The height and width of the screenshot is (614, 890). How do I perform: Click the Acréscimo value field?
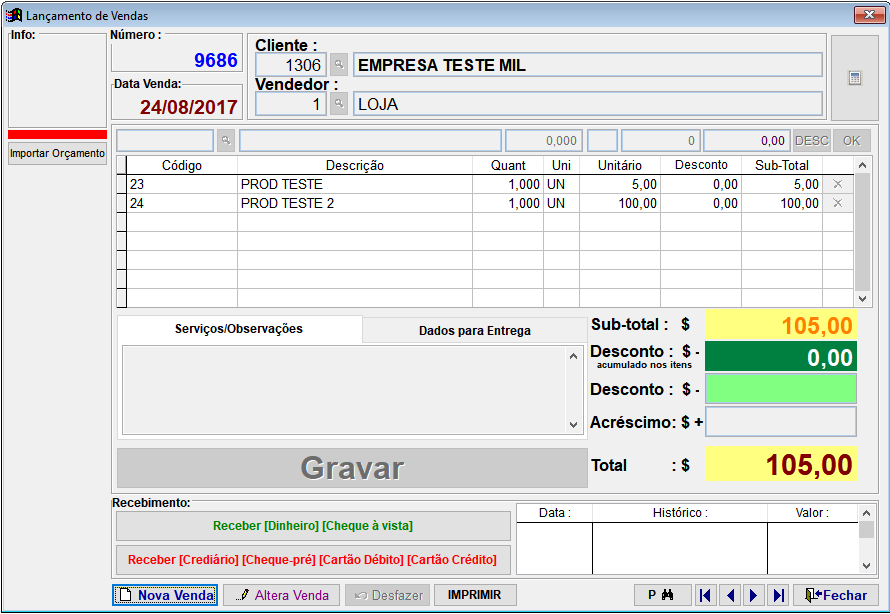coord(780,422)
